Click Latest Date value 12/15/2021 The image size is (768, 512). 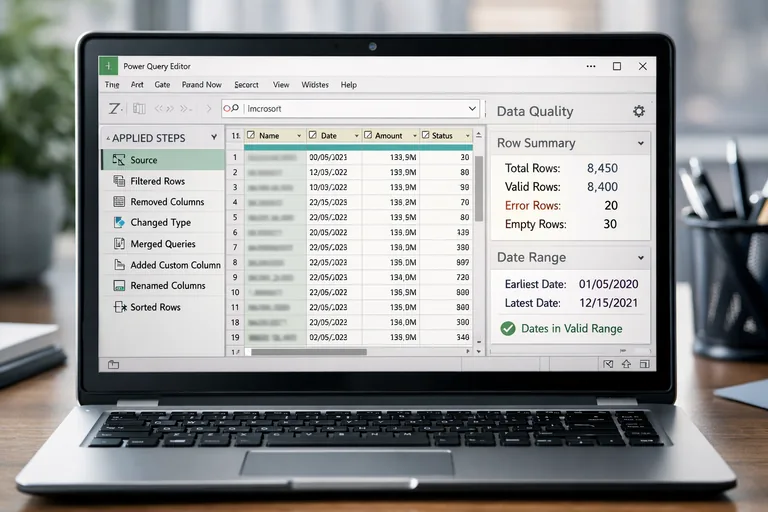[608, 303]
